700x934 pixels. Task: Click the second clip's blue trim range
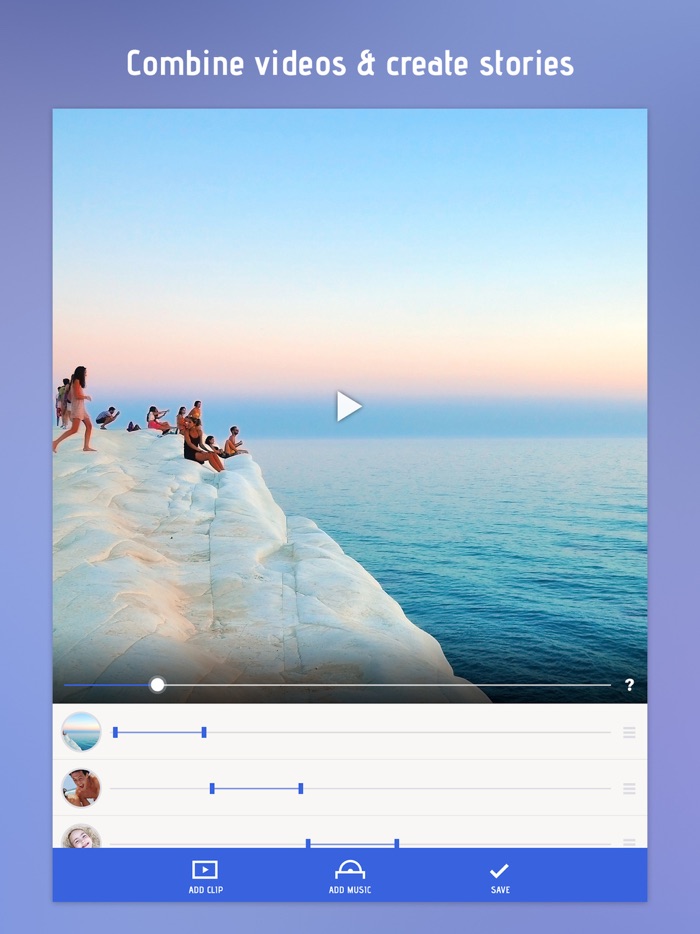[x=256, y=789]
